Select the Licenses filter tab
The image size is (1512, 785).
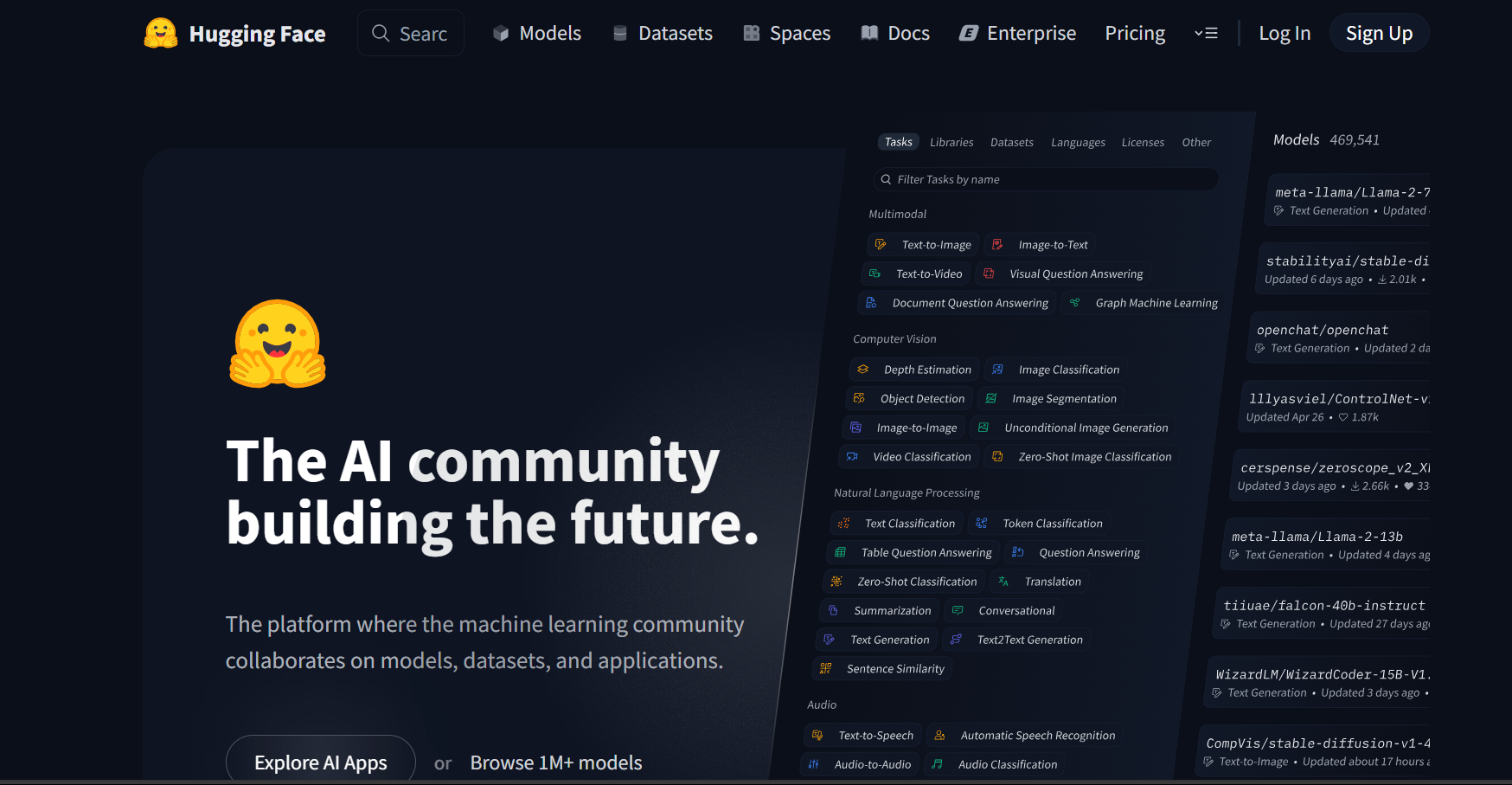[x=1143, y=143]
